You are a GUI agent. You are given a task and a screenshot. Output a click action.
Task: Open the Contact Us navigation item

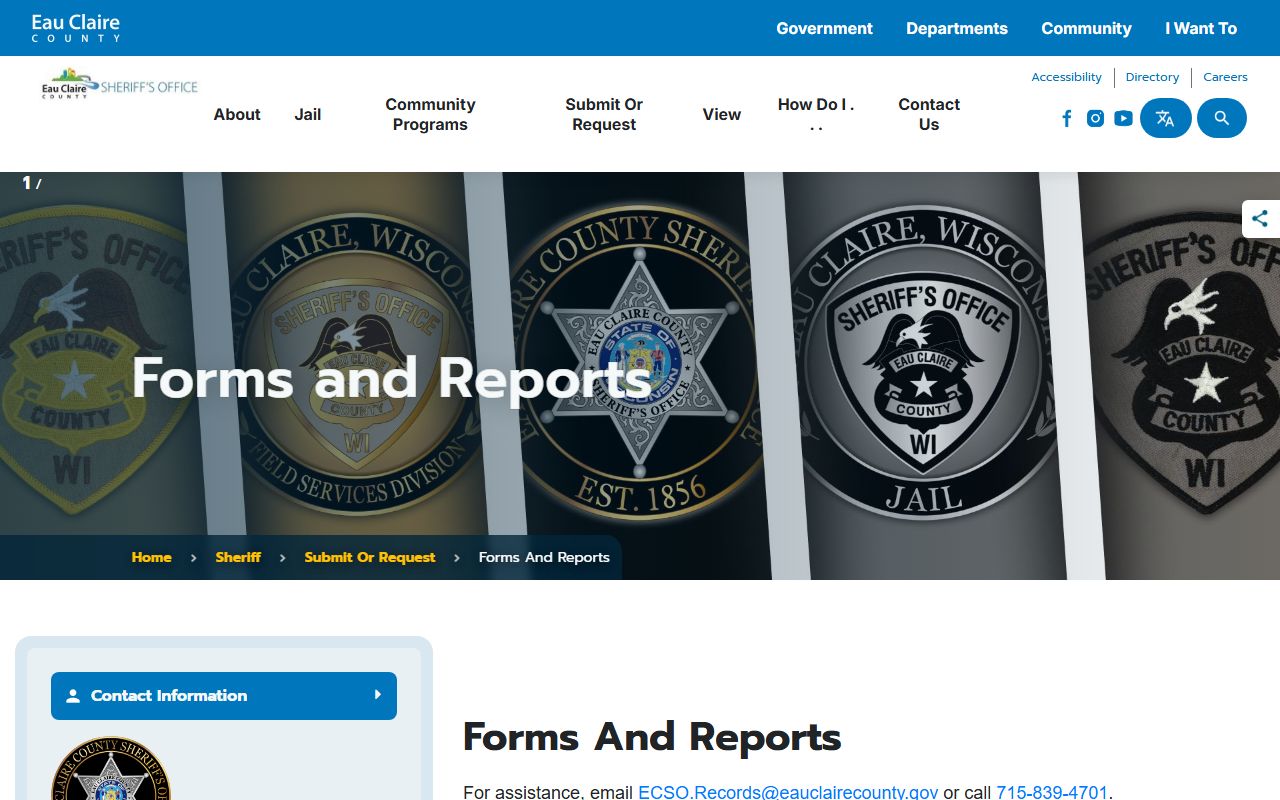[x=929, y=114]
